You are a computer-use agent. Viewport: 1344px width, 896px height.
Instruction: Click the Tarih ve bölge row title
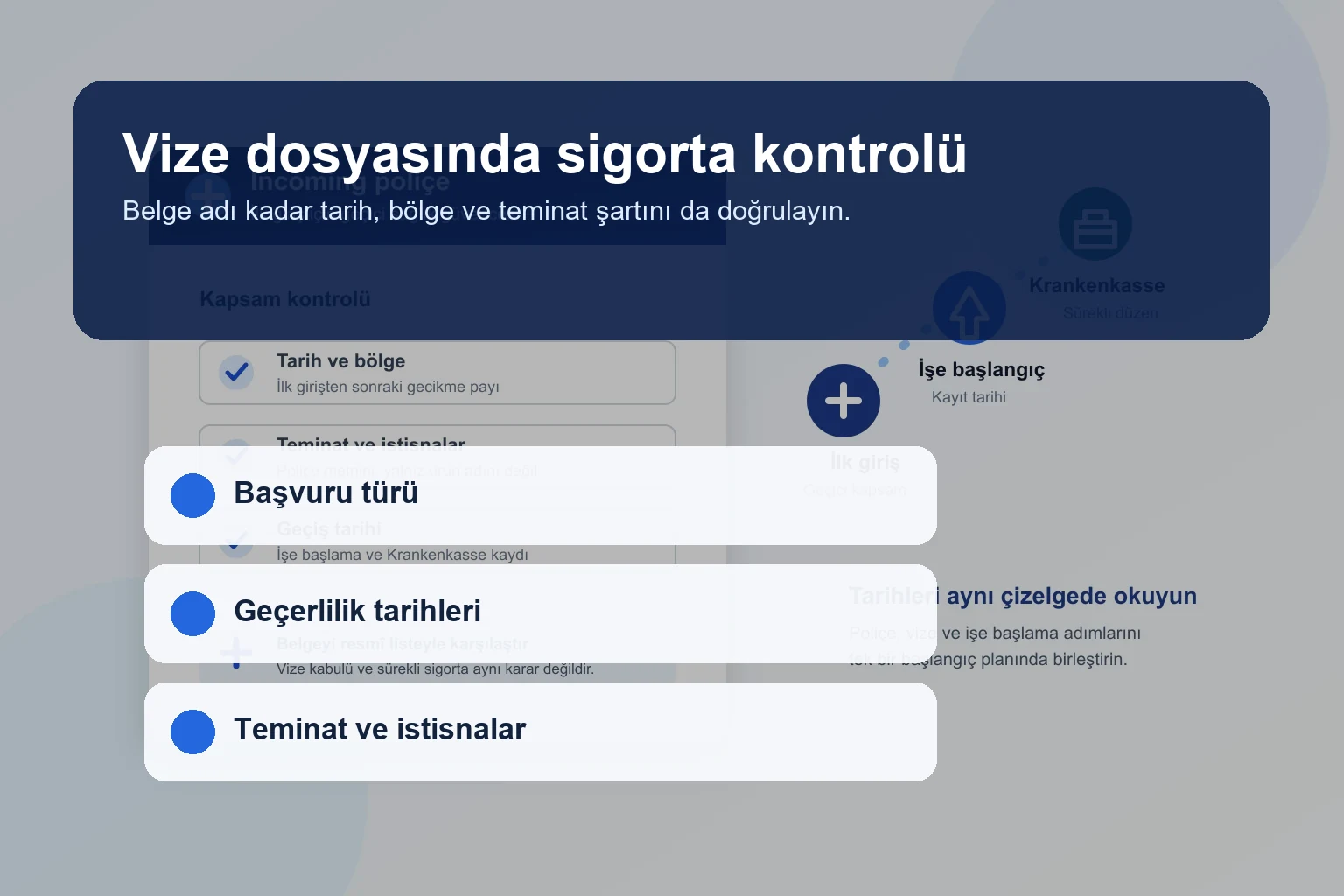340,361
